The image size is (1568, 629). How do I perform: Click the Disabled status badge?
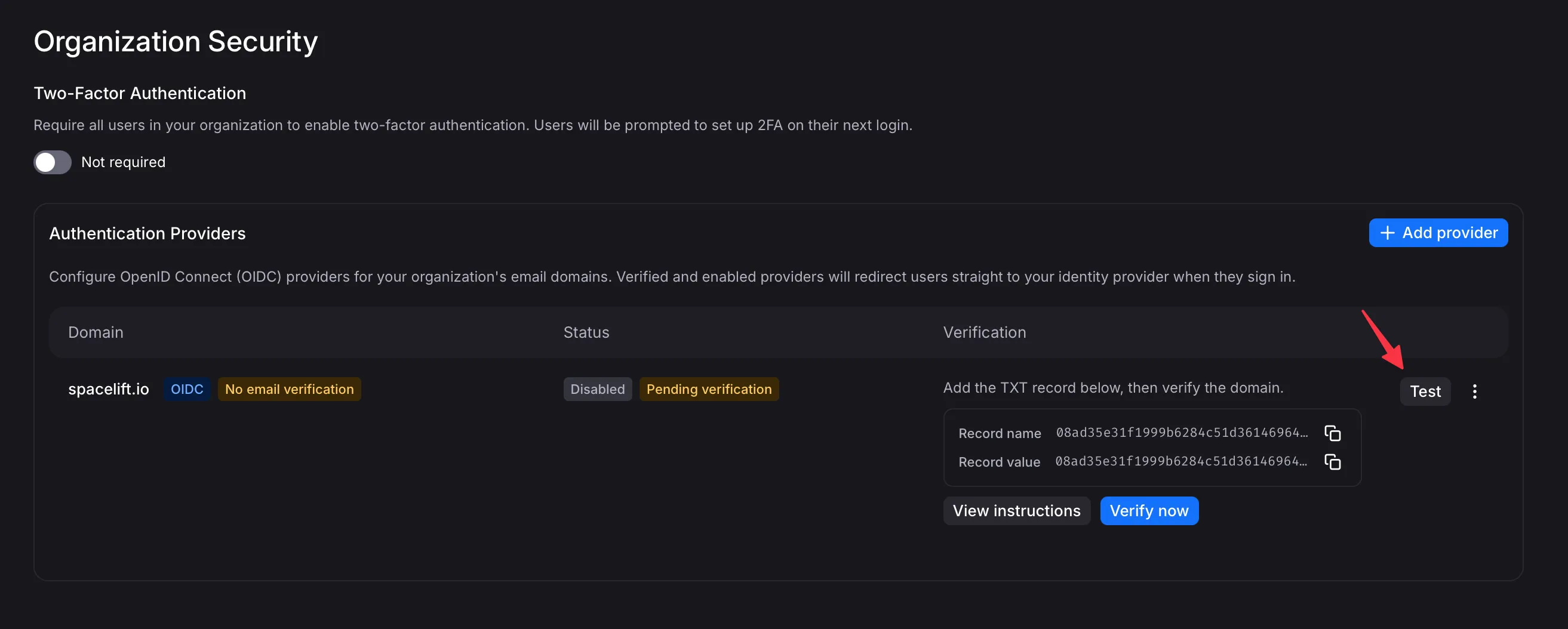[x=597, y=389]
